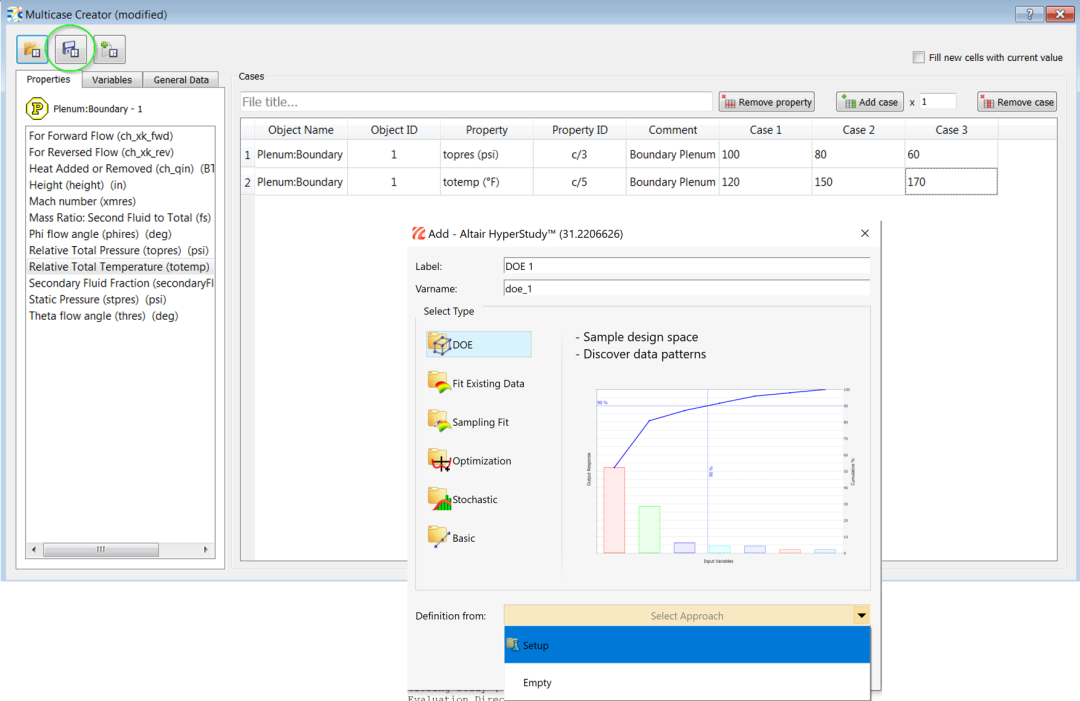Click Case 2 cell with value 150

click(x=858, y=182)
